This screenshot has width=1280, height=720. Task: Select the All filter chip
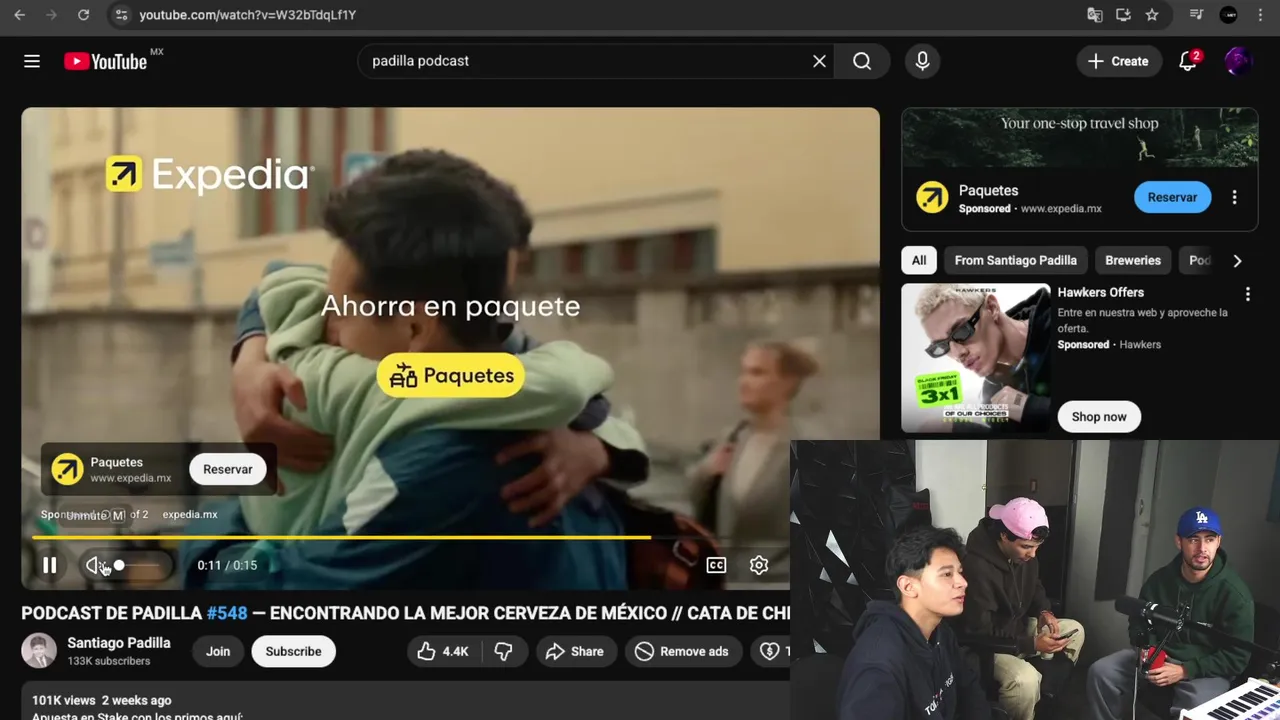[918, 260]
